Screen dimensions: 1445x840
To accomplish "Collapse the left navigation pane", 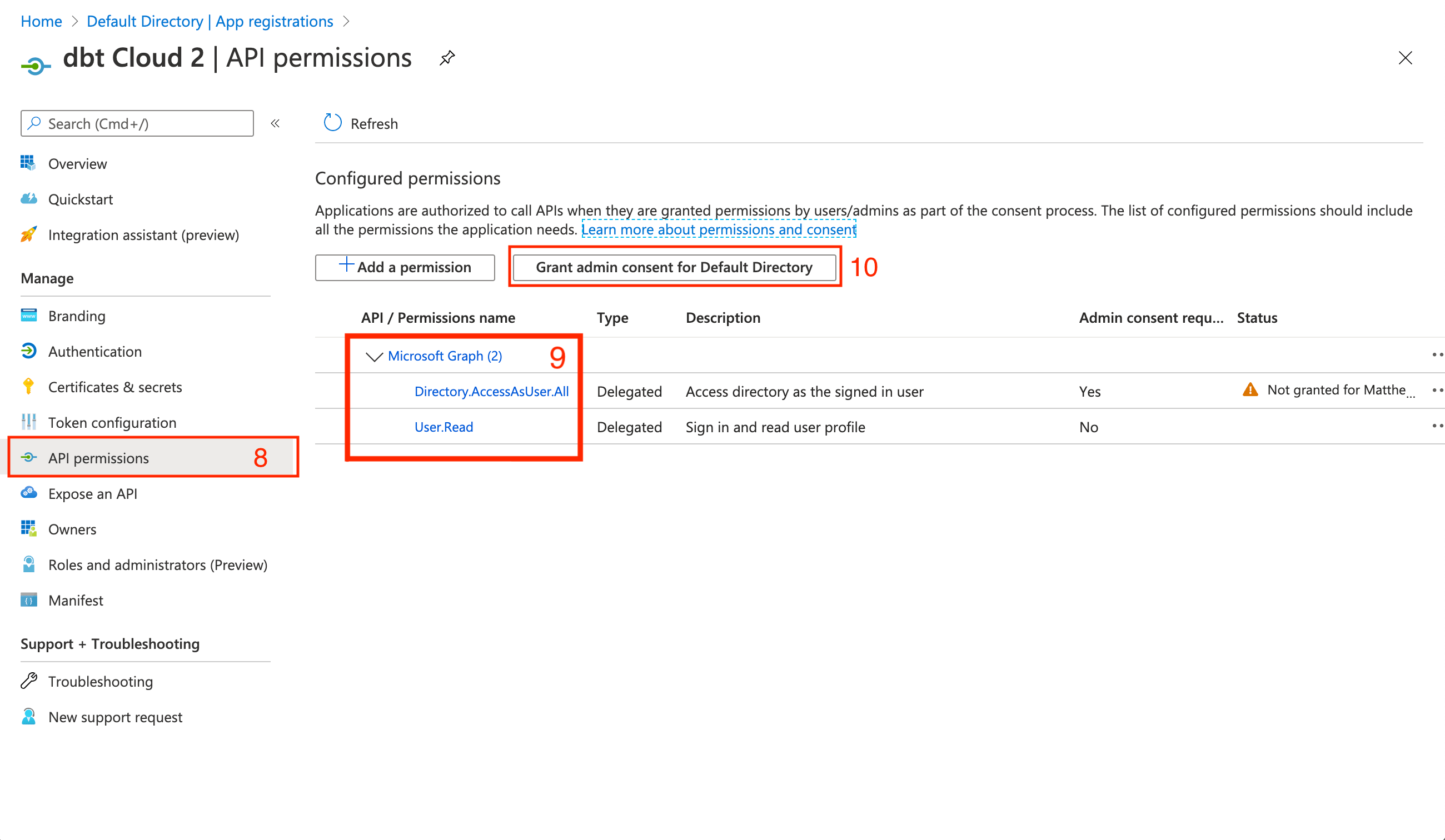I will tap(276, 123).
